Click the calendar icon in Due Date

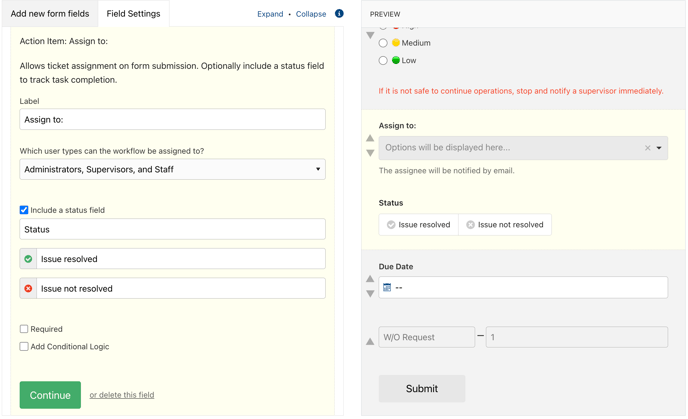tap(387, 287)
